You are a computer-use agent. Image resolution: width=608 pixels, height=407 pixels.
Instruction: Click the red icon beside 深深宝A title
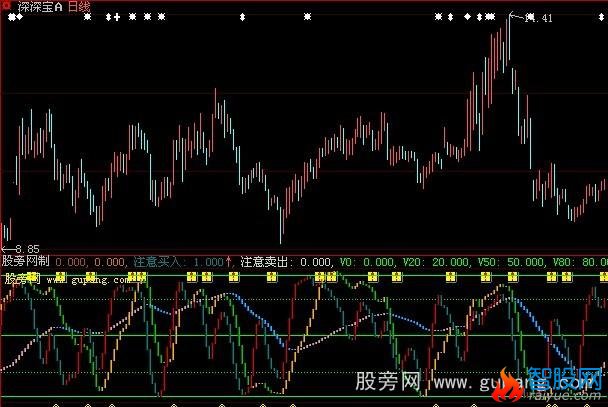click(x=6, y=5)
